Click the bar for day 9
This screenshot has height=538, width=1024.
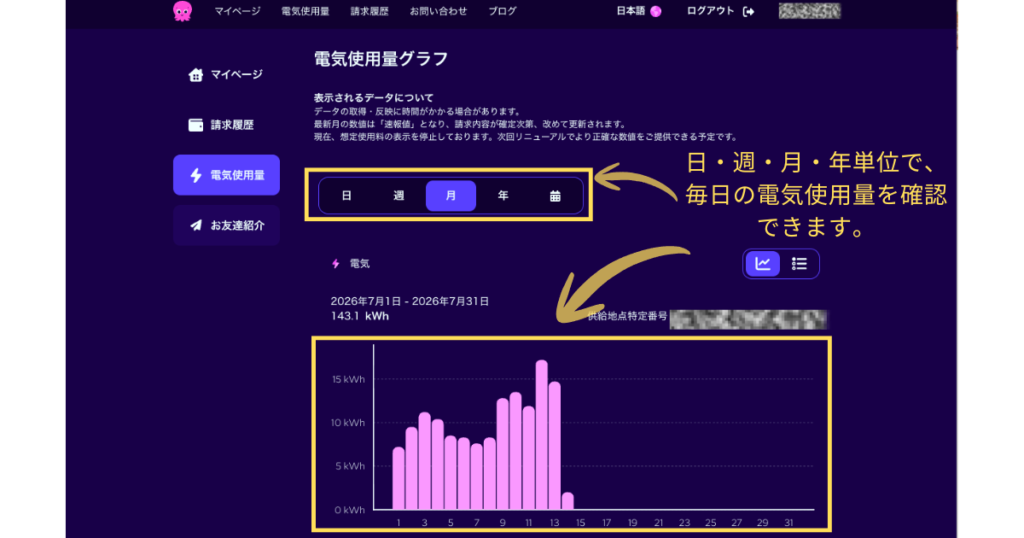pos(502,454)
